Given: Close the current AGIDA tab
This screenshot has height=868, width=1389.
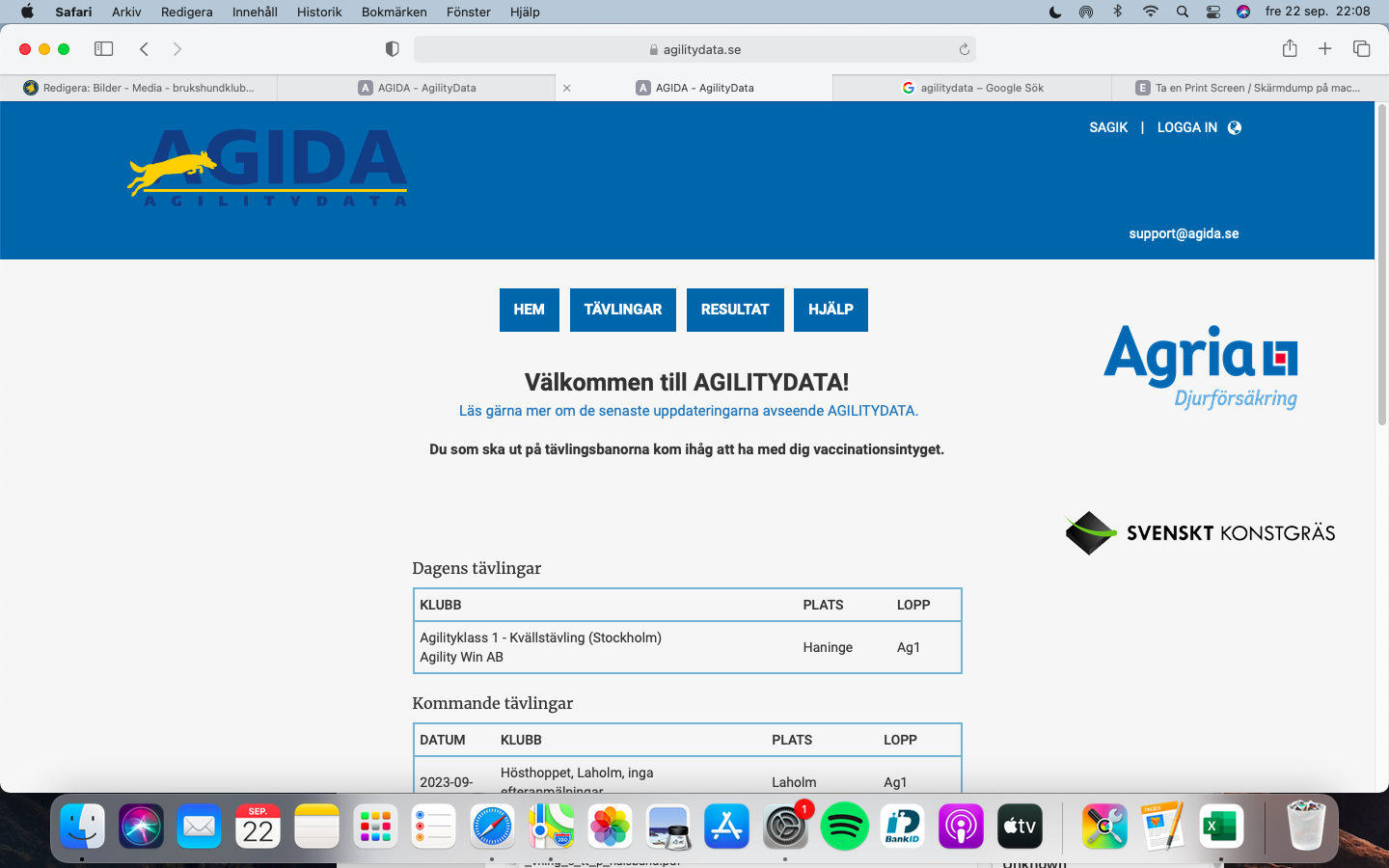Looking at the screenshot, I should [x=567, y=88].
